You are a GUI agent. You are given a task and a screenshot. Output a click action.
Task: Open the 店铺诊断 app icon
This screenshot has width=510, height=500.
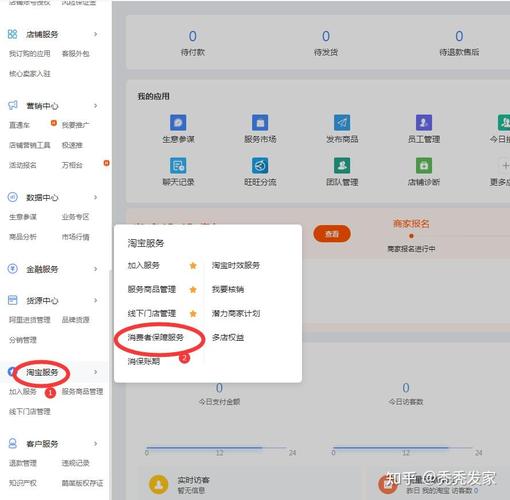coord(424,165)
